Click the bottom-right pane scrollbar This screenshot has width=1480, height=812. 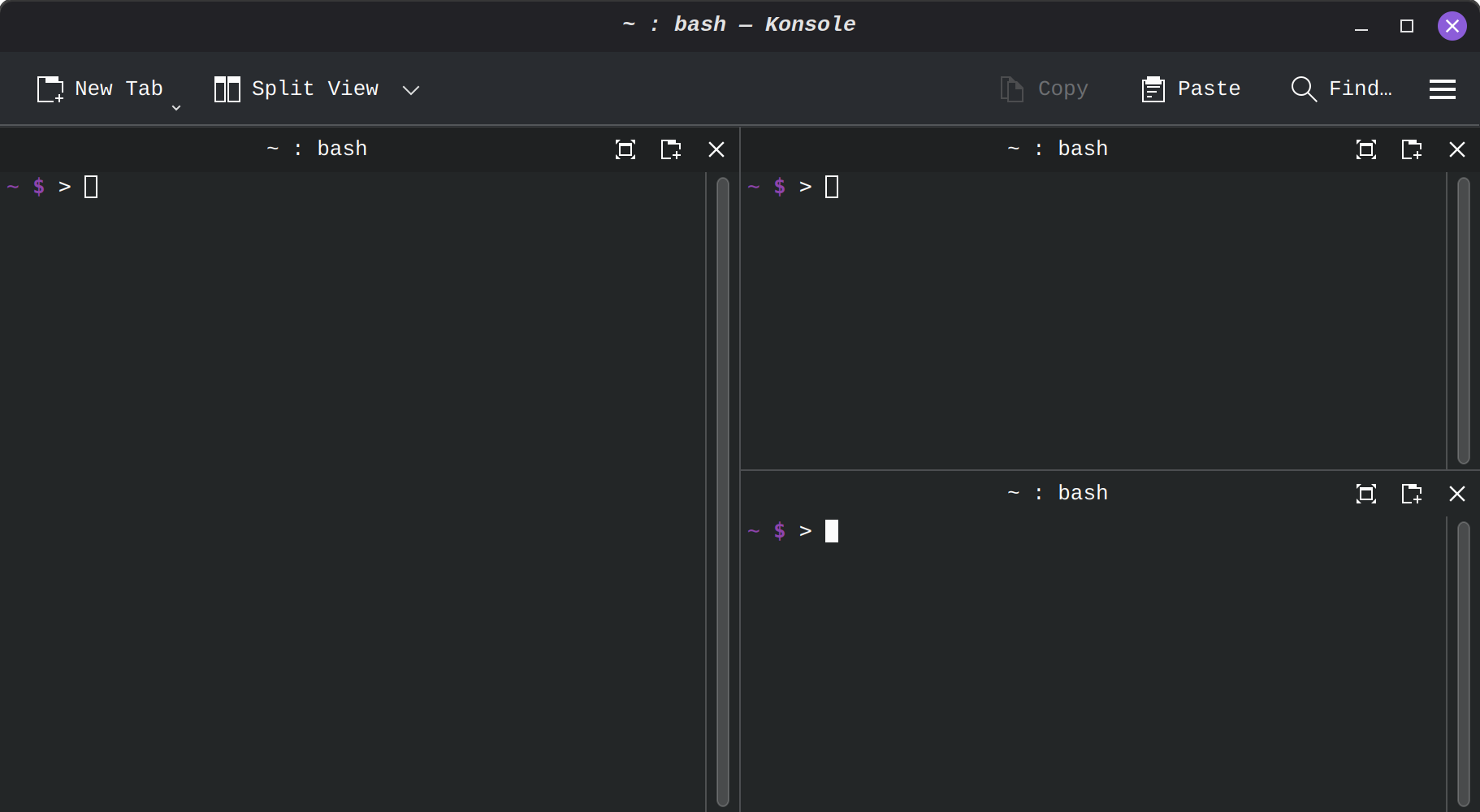point(1464,664)
